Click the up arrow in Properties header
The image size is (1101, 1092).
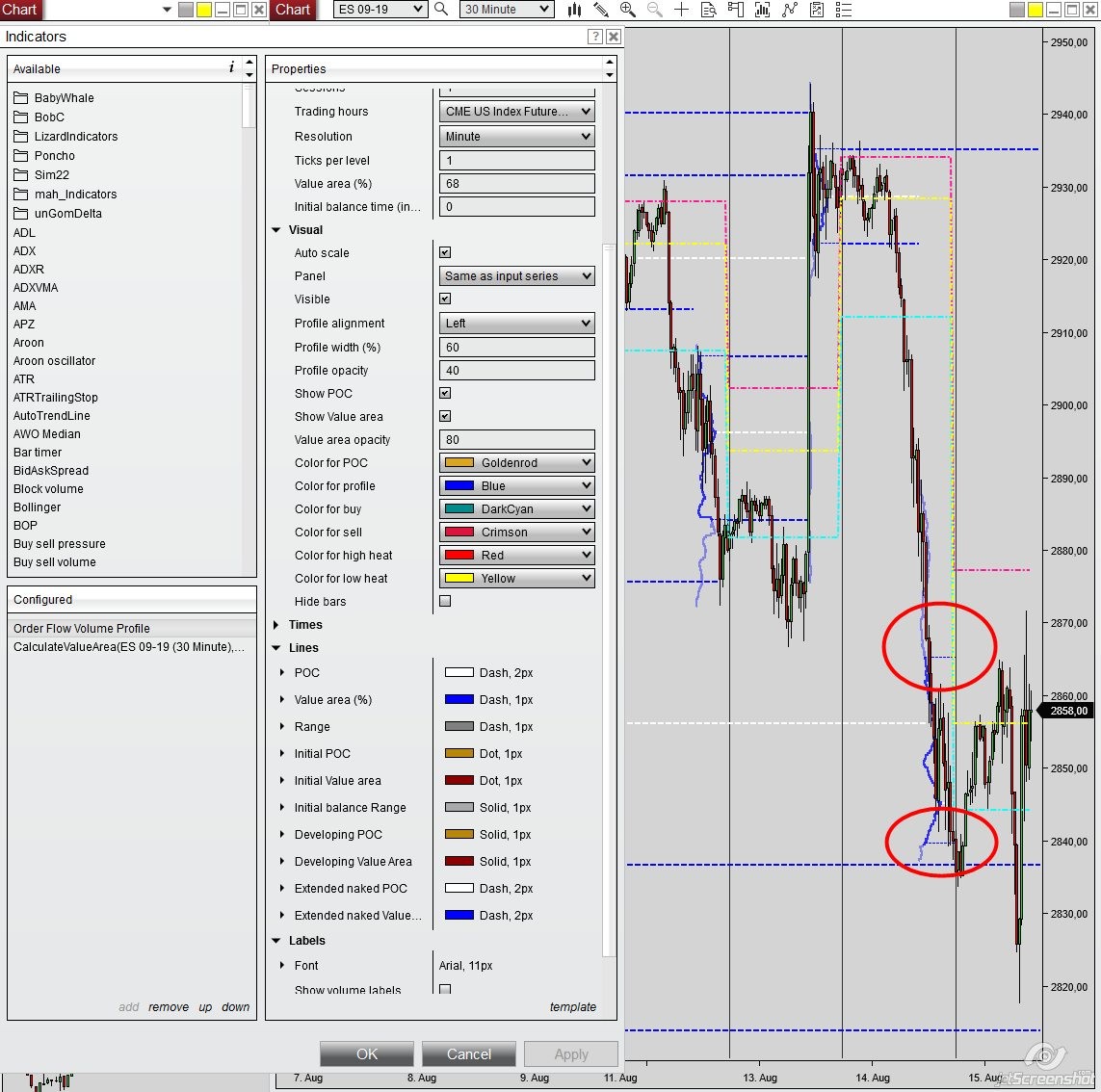610,63
